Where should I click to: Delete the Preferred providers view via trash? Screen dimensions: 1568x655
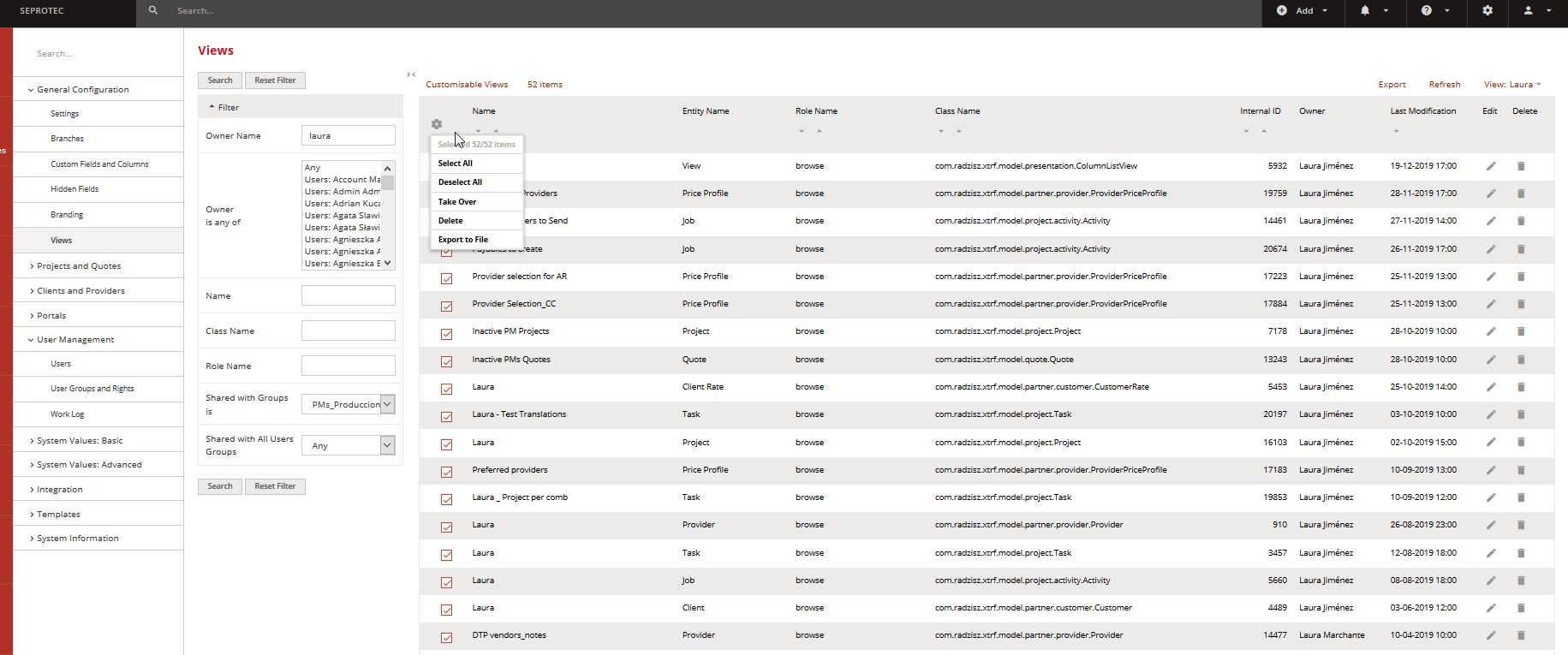(1521, 470)
